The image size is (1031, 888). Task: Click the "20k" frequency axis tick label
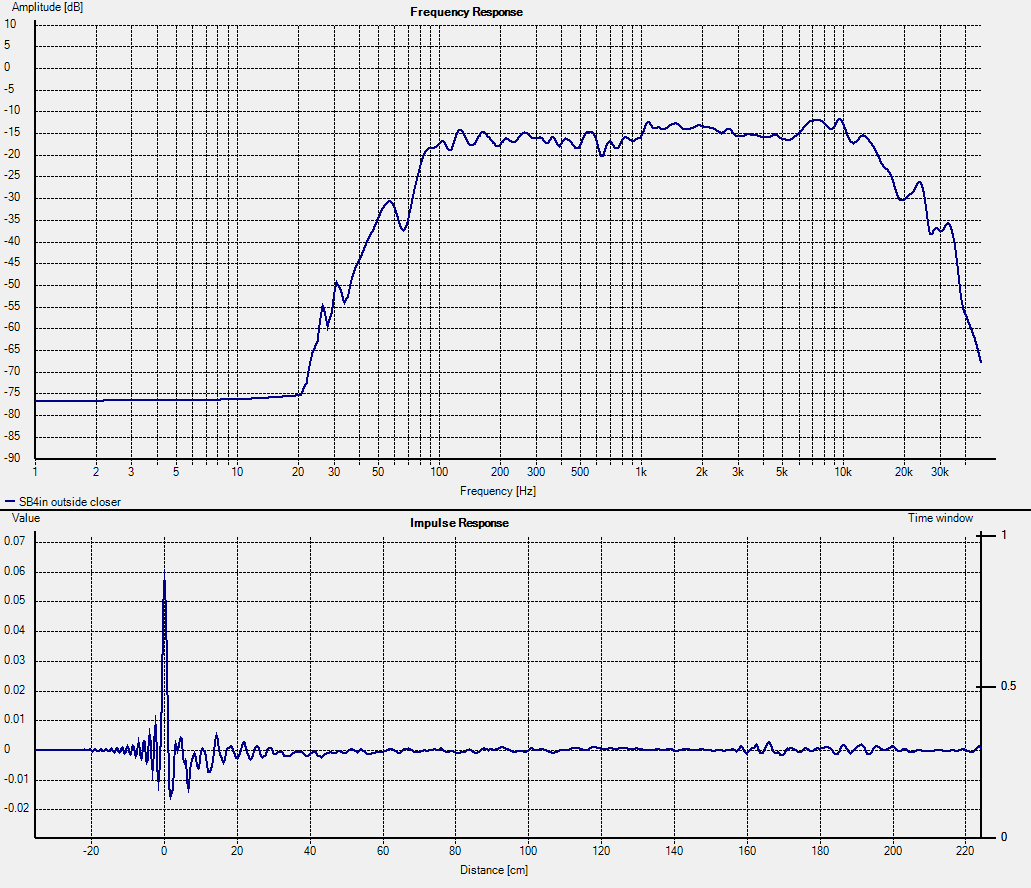pyautogui.click(x=903, y=472)
